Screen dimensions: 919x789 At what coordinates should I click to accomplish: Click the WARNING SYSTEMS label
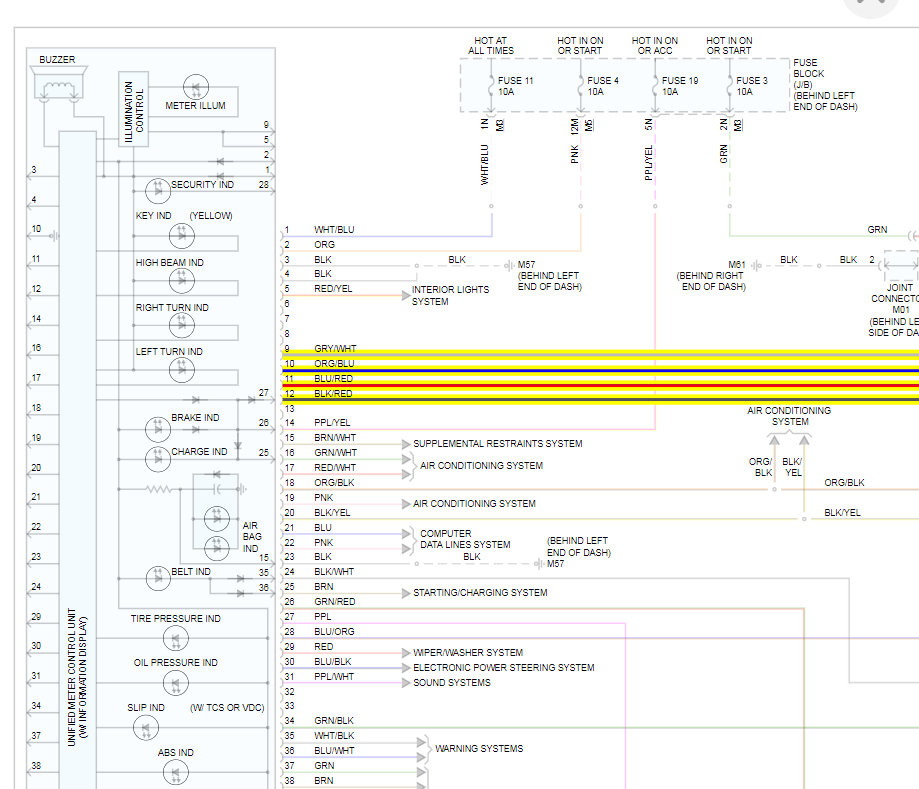(479, 749)
